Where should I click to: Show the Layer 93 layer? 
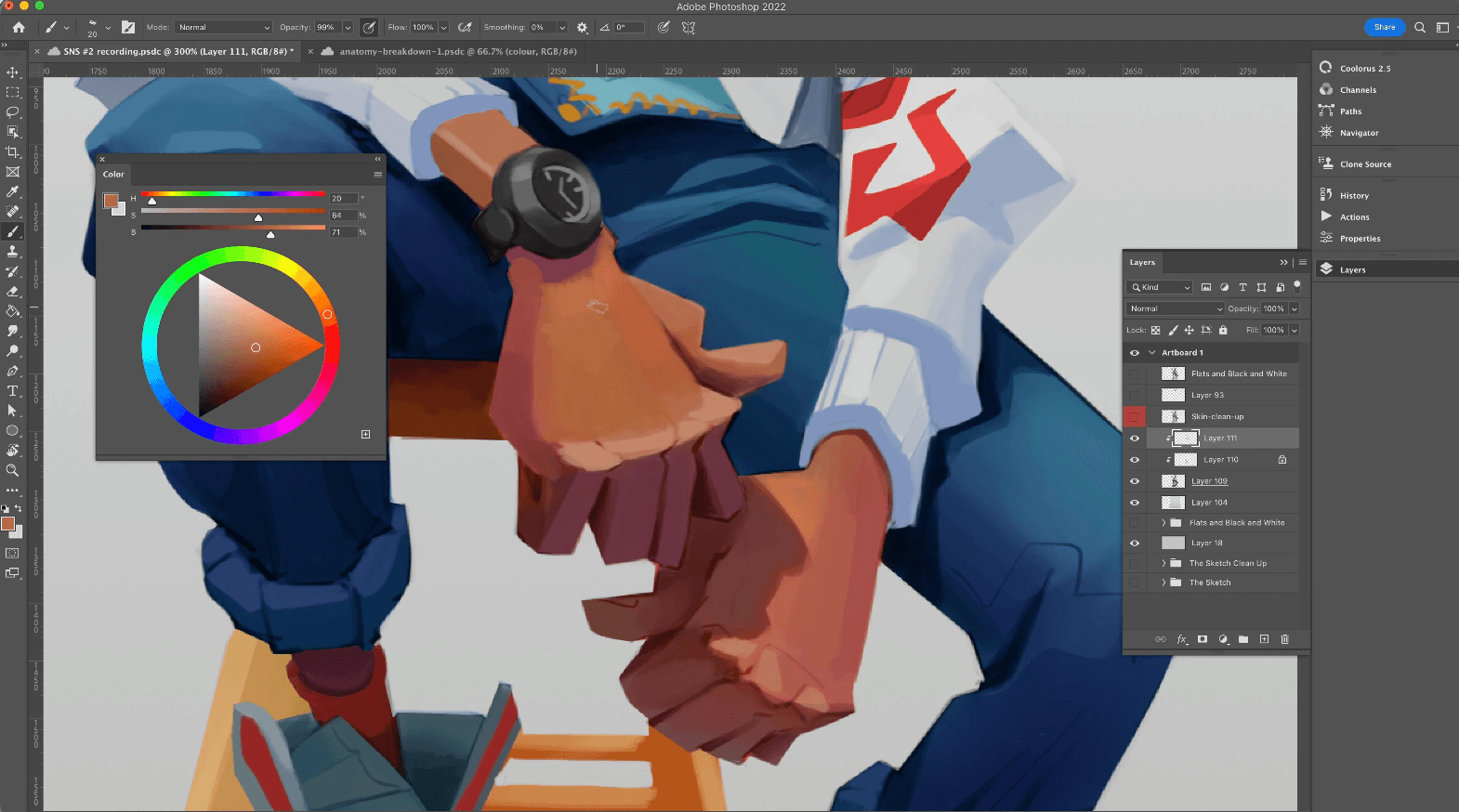pyautogui.click(x=1135, y=396)
